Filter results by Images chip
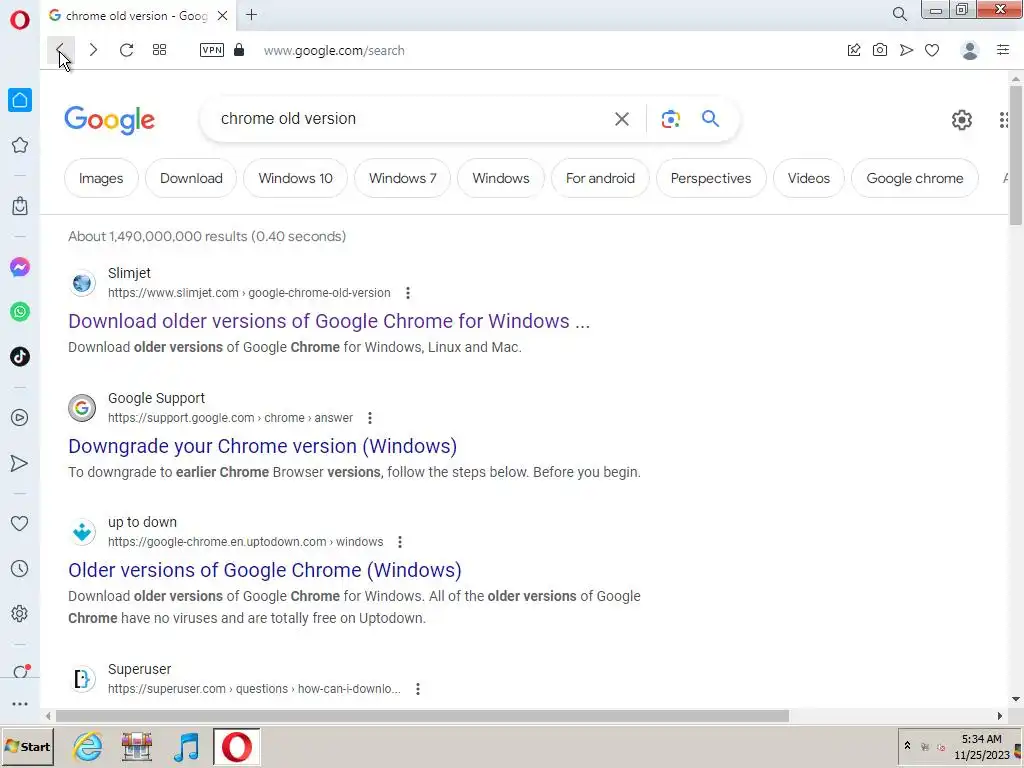 pos(101,178)
